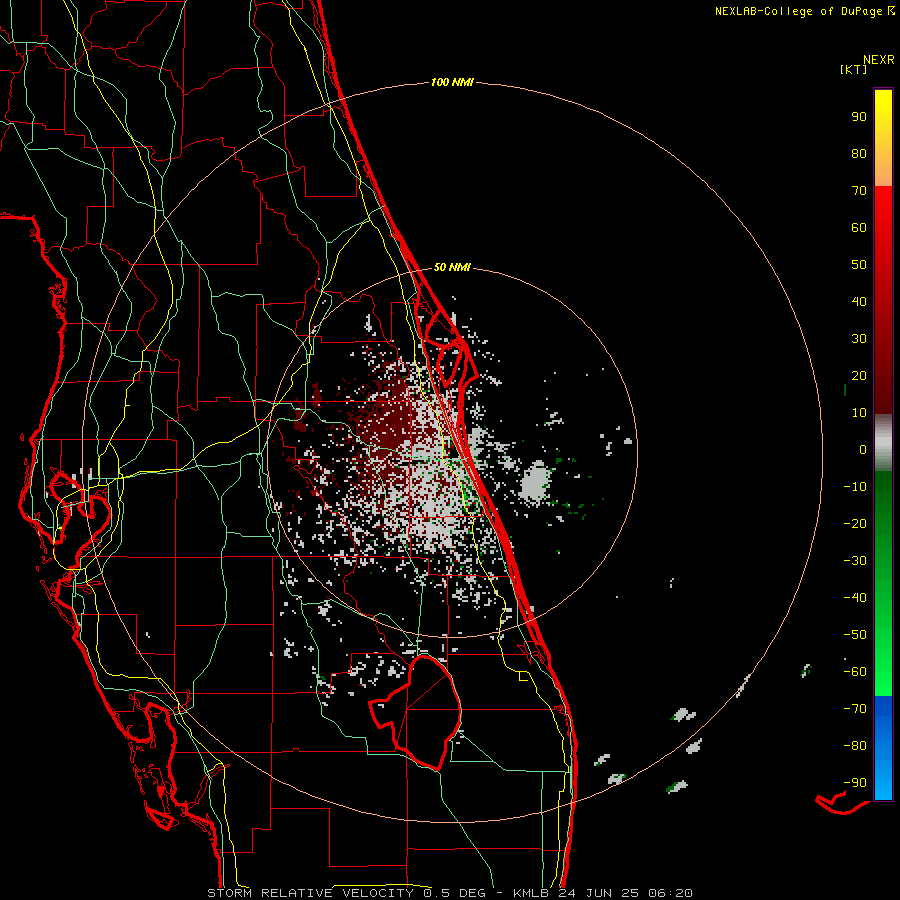
Task: Click the large gray radar echo offshore
Action: click(536, 483)
